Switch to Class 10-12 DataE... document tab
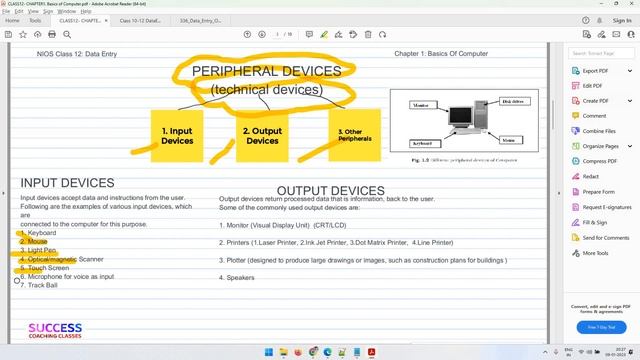 coord(140,20)
